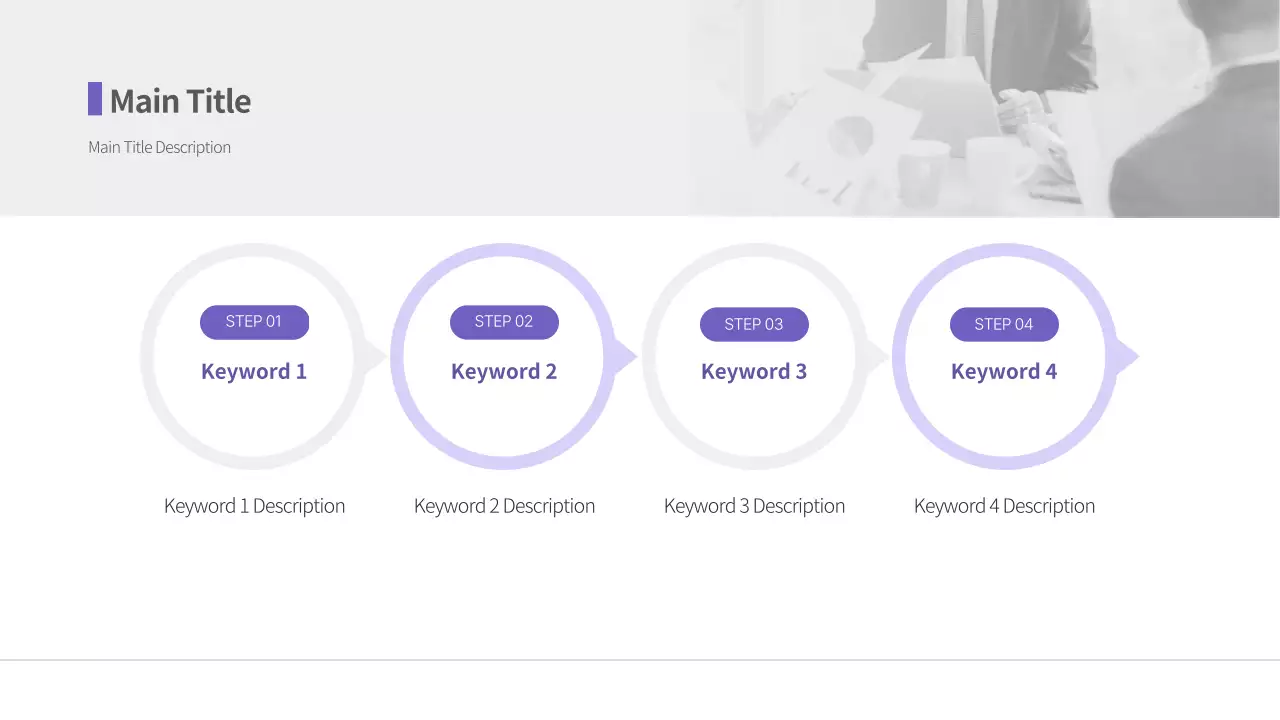Click the STEP 02 purple badge

pyautogui.click(x=504, y=322)
